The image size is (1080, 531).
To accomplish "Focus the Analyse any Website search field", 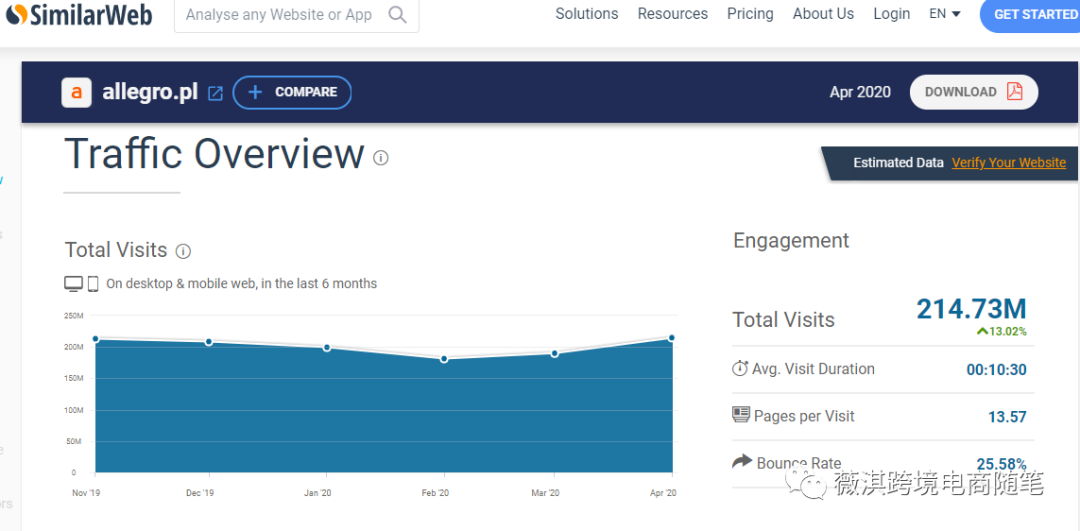I will (x=279, y=15).
